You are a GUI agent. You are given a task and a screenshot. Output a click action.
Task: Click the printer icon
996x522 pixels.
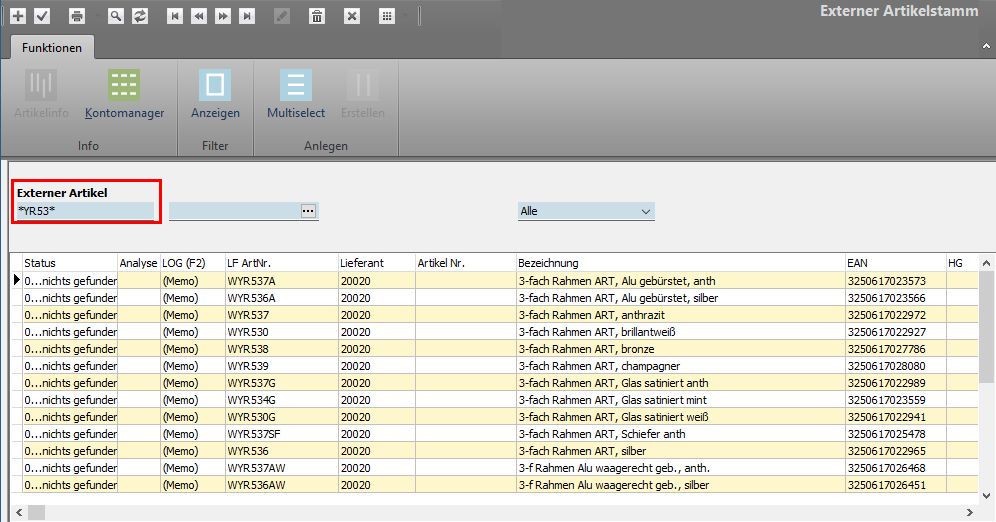[77, 16]
